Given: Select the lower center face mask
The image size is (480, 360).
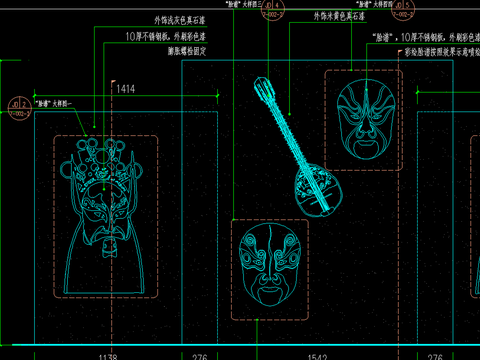Looking at the screenshot, I should (270, 265).
